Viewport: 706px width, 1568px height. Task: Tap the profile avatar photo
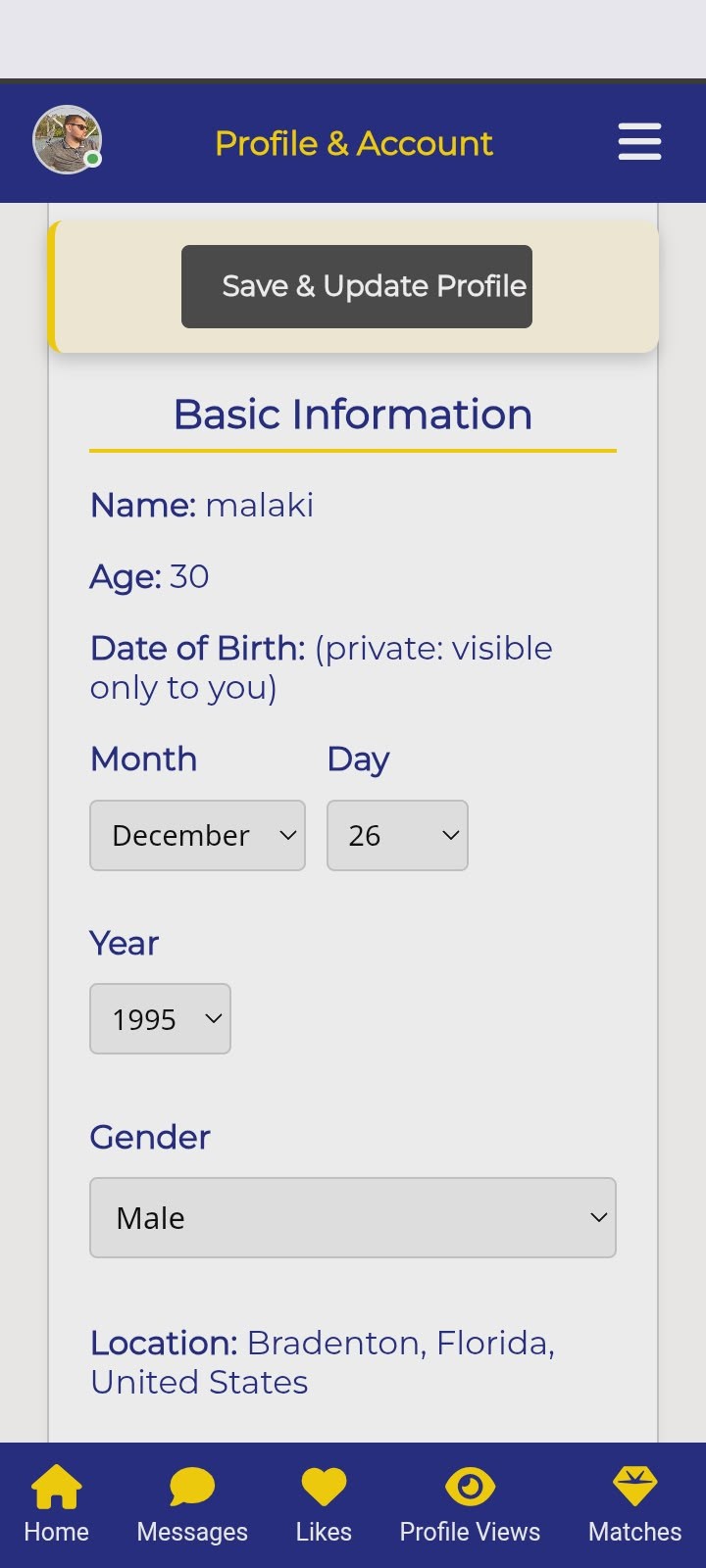coord(65,139)
